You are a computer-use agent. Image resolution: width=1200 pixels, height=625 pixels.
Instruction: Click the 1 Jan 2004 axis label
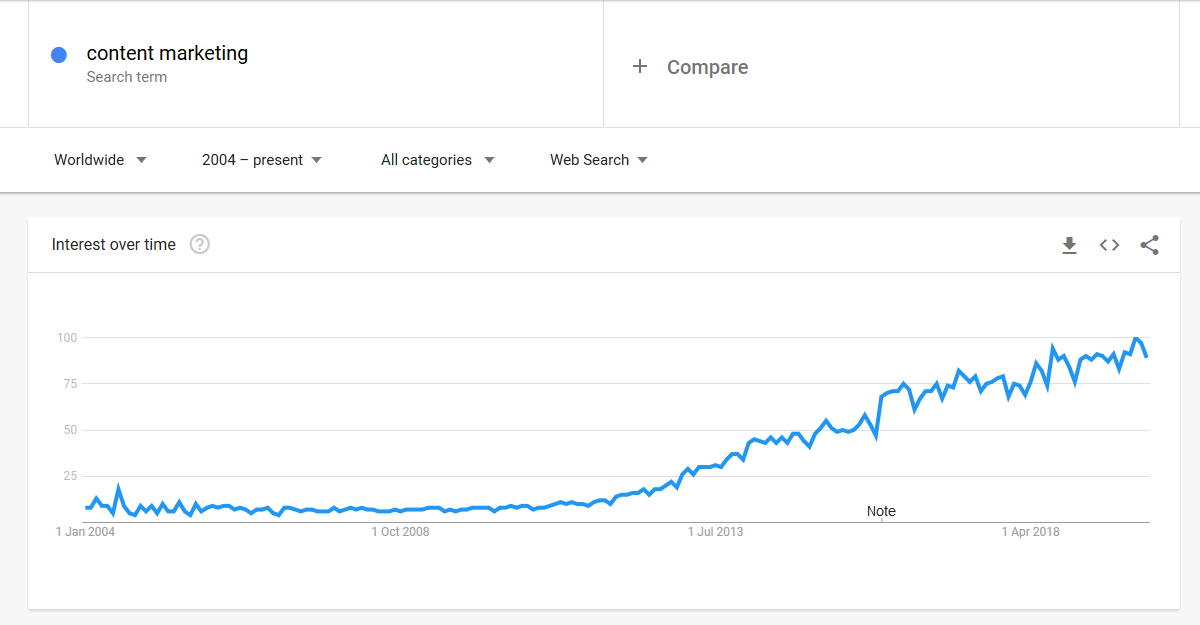pos(85,532)
